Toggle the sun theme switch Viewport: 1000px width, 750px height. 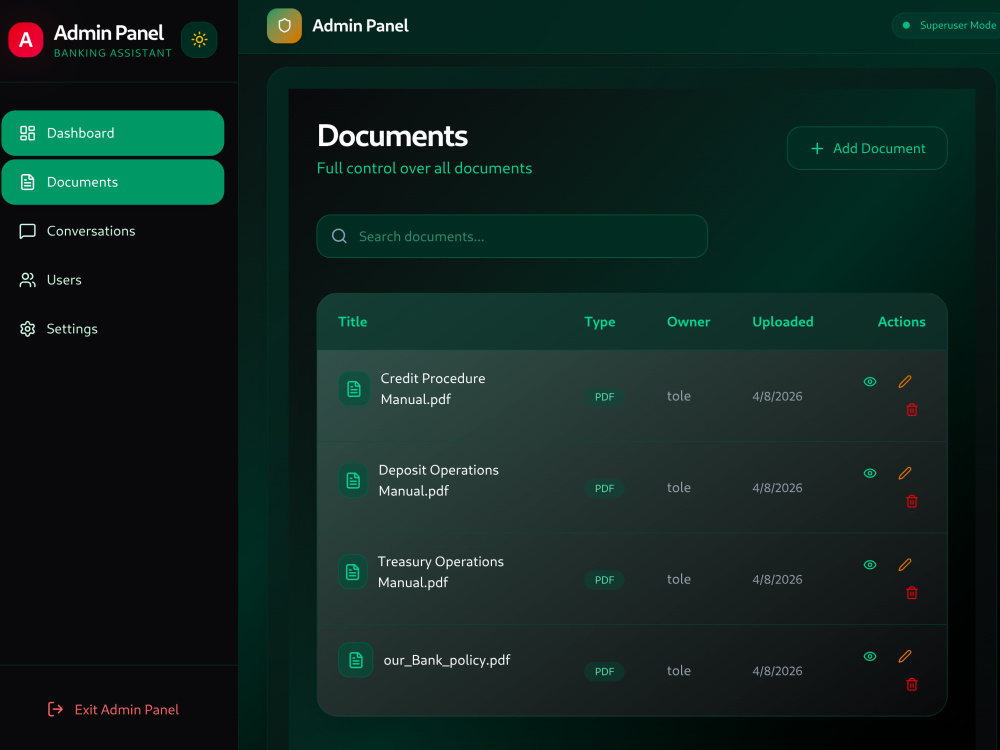click(199, 40)
